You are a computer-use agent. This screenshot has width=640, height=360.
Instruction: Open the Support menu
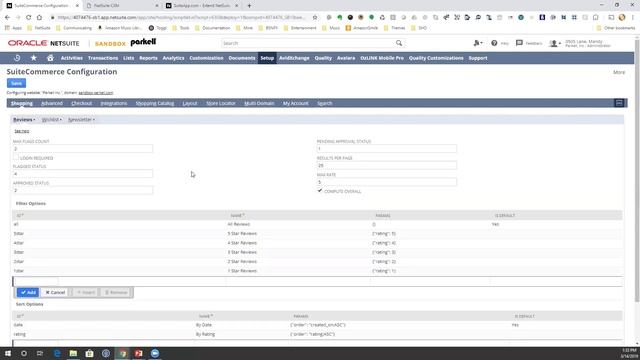click(478, 58)
